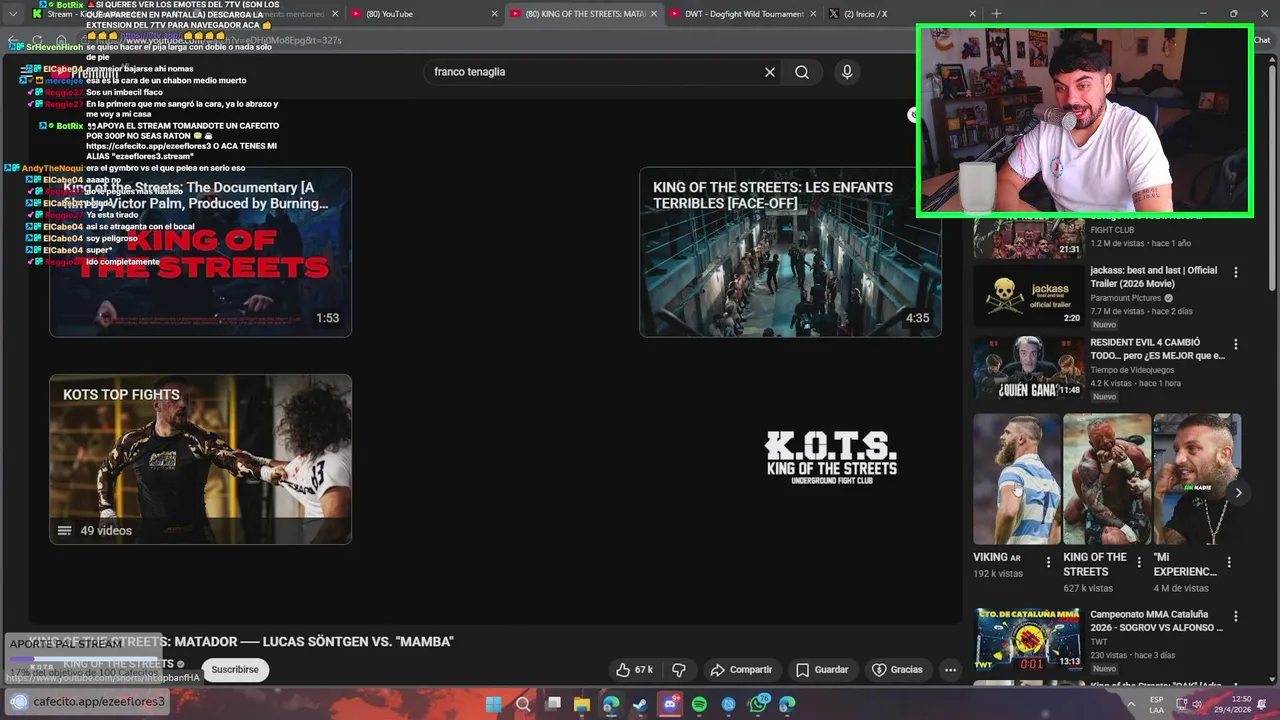Open options menu for the KING OF THE STREETS short

(x=1139, y=562)
